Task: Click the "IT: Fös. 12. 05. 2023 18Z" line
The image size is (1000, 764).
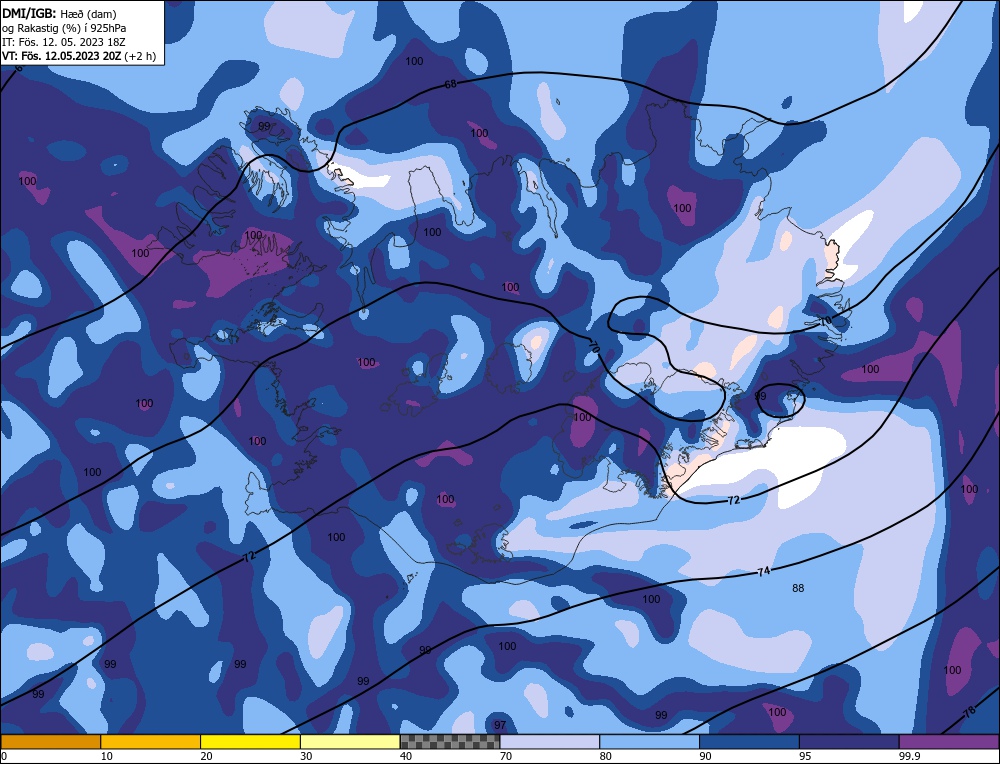Action: (x=64, y=41)
